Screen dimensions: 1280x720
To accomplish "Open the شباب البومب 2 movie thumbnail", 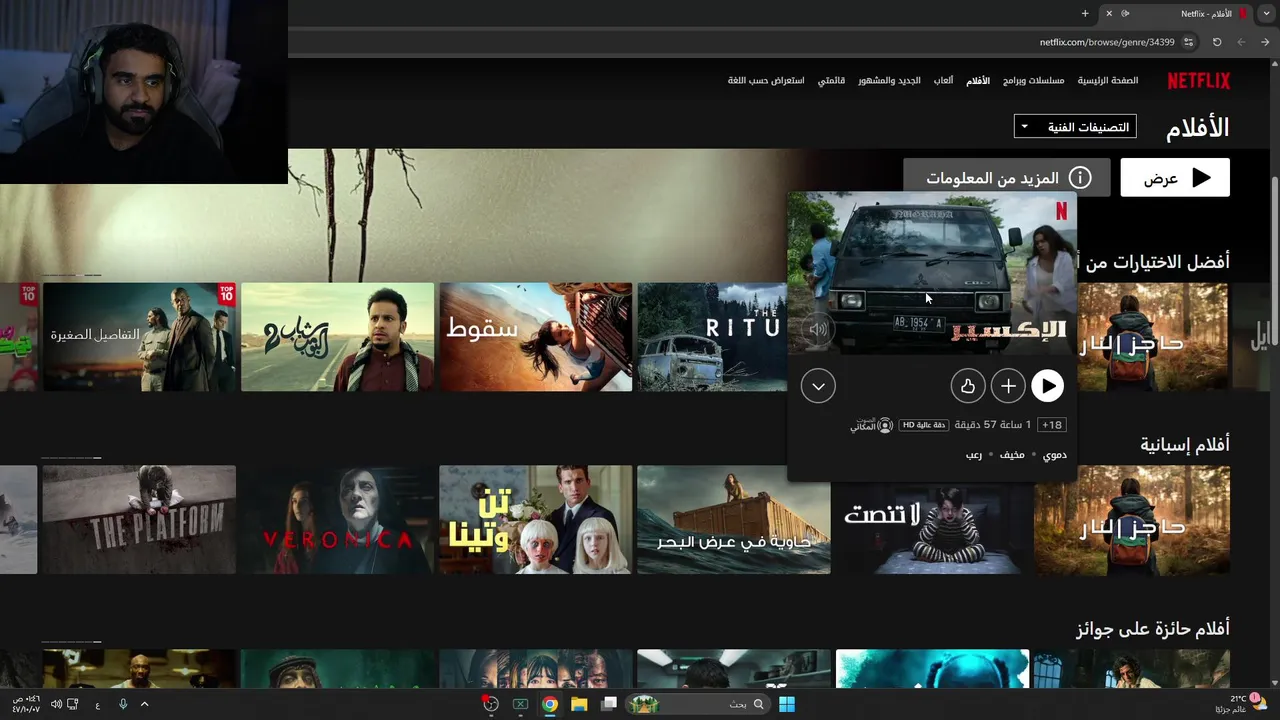I will [337, 337].
